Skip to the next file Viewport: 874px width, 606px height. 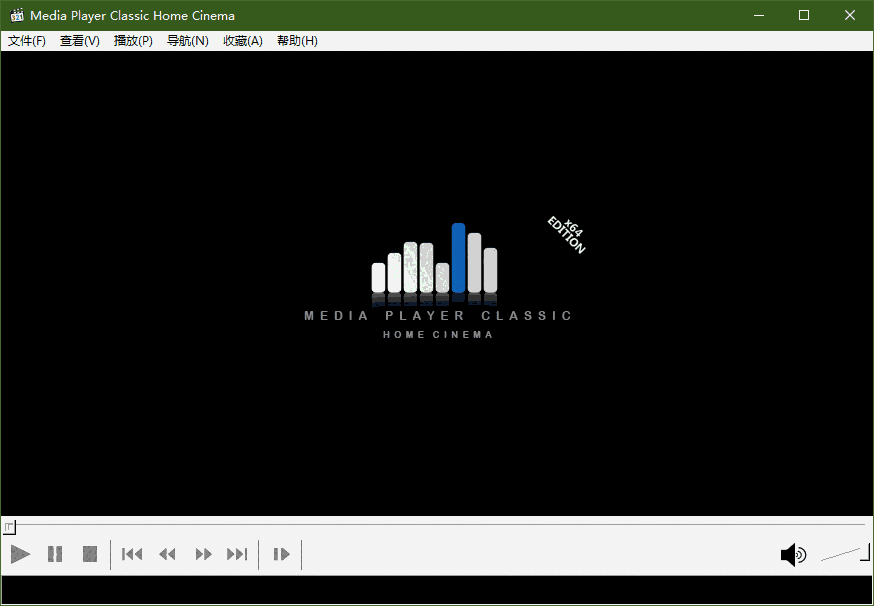(x=237, y=554)
